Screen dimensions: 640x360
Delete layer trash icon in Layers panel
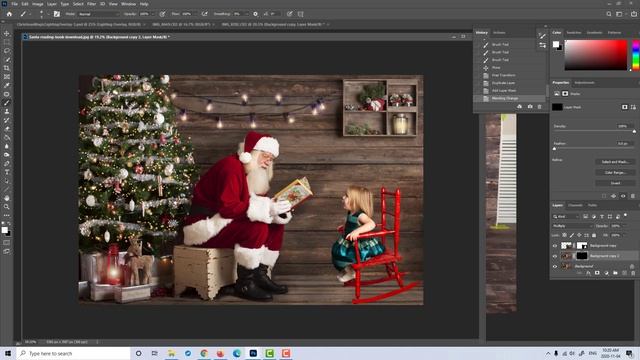tap(633, 273)
